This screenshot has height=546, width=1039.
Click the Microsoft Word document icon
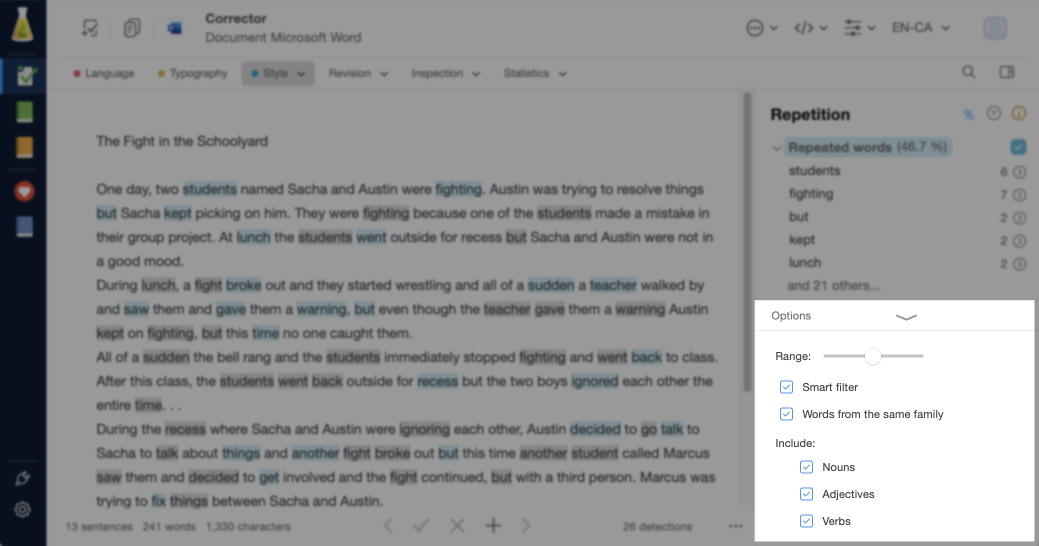pyautogui.click(x=175, y=29)
